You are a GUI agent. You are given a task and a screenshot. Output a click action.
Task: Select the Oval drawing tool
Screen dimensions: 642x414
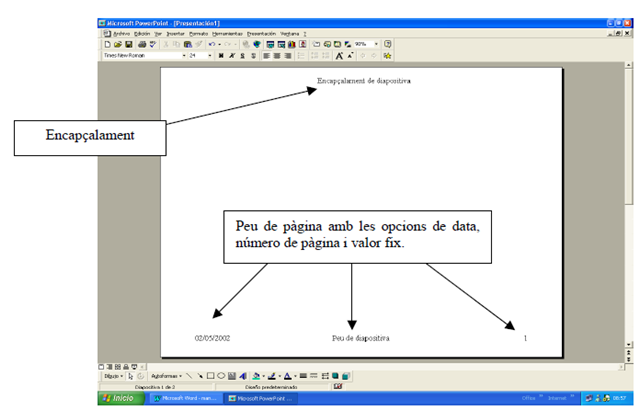221,376
